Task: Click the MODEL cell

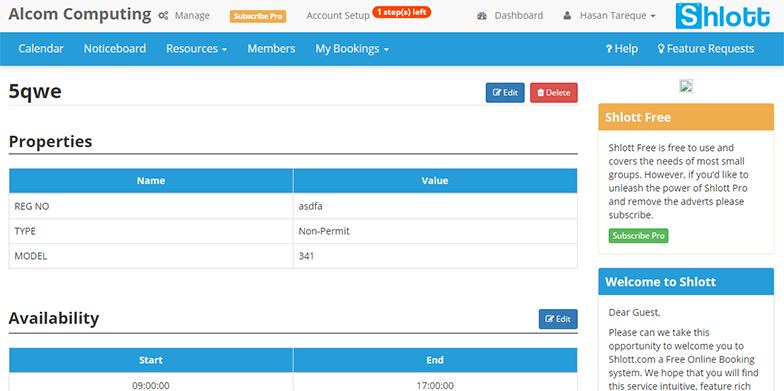Action: coord(151,256)
